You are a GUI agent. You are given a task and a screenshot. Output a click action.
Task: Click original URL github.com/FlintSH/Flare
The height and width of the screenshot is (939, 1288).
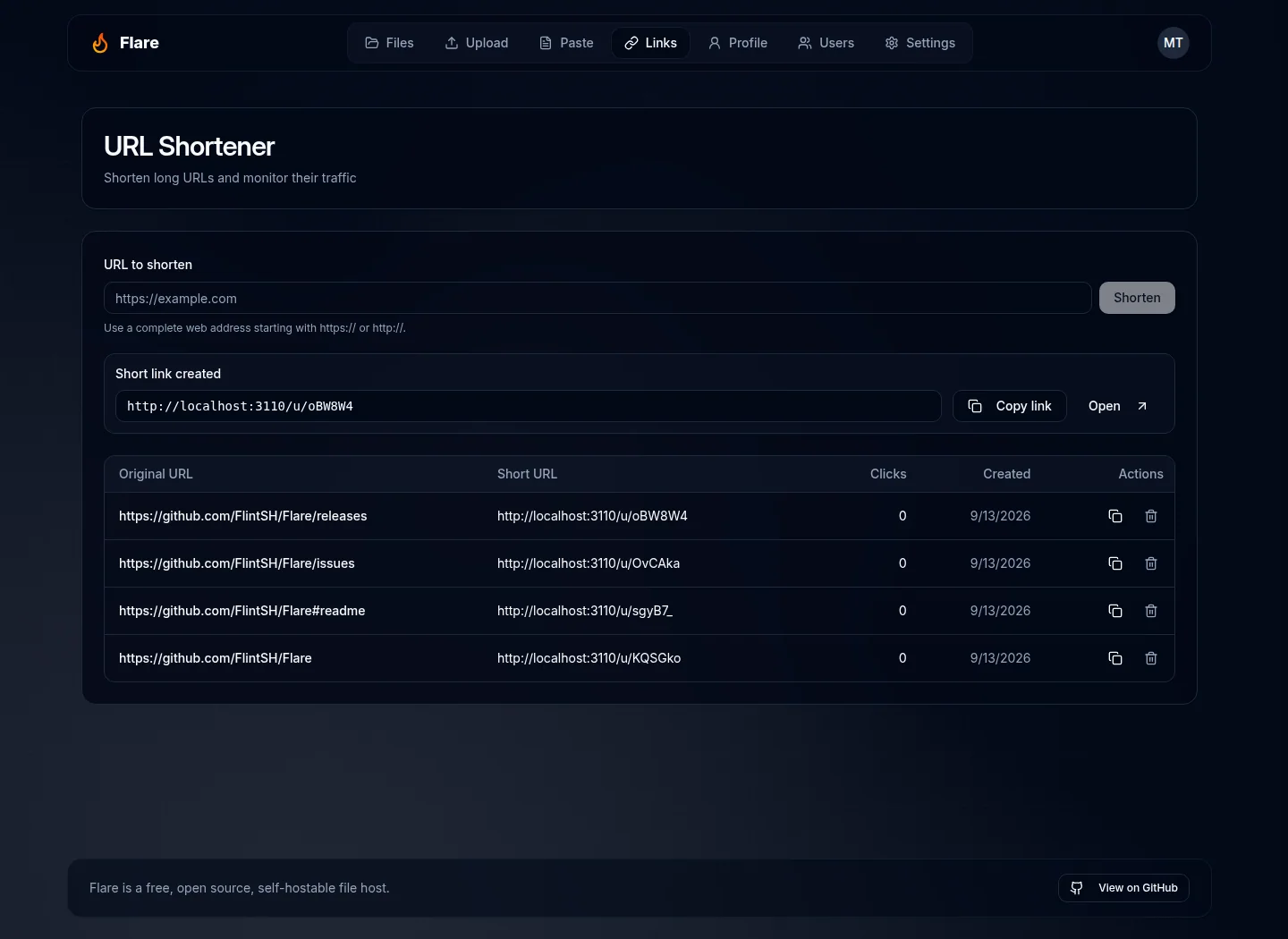[x=216, y=658]
